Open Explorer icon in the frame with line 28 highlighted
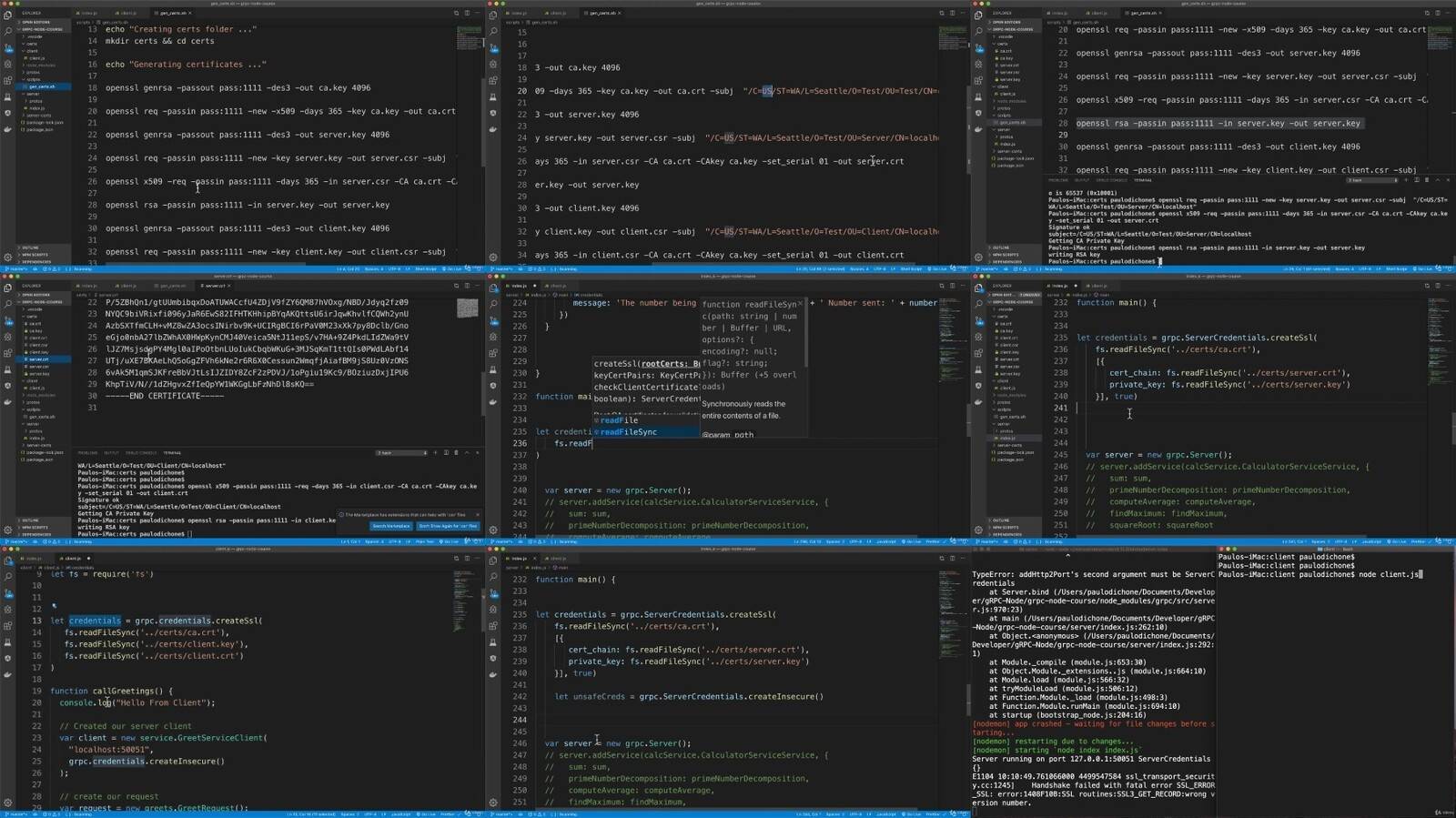This screenshot has width=1456, height=818. click(978, 15)
